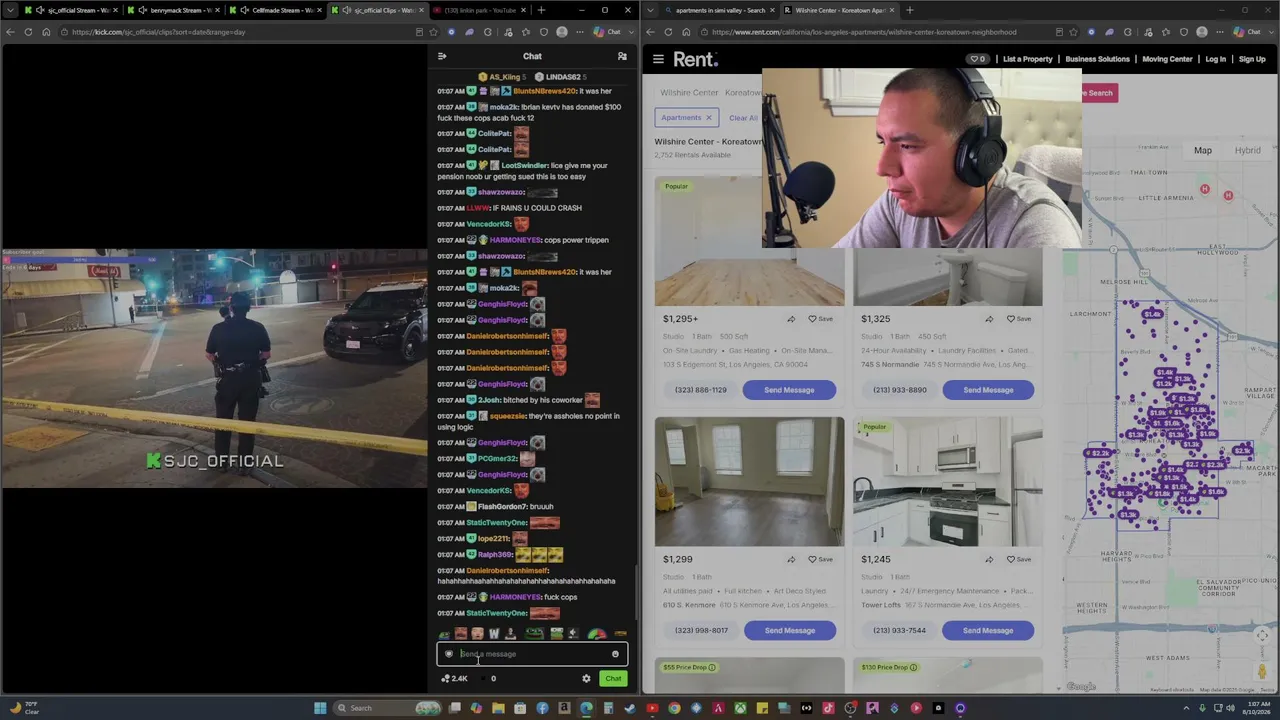This screenshot has height=720, width=1280.
Task: Share the $1,299 listing
Action: pyautogui.click(x=791, y=559)
